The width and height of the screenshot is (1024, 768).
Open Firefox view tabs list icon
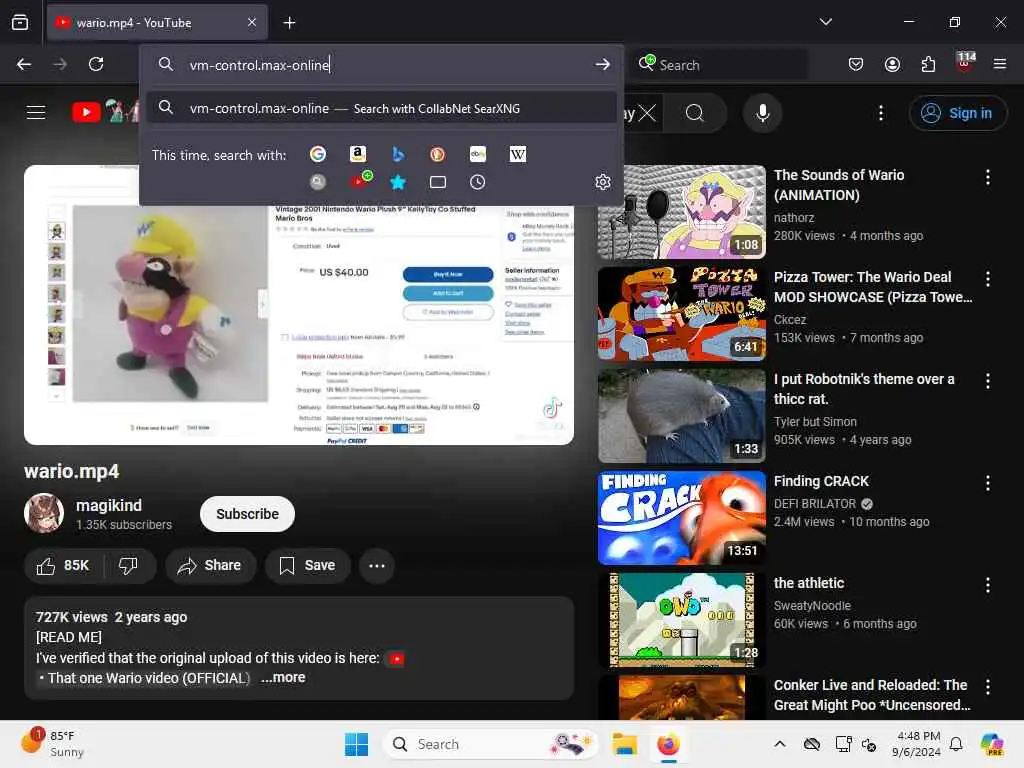coord(20,22)
